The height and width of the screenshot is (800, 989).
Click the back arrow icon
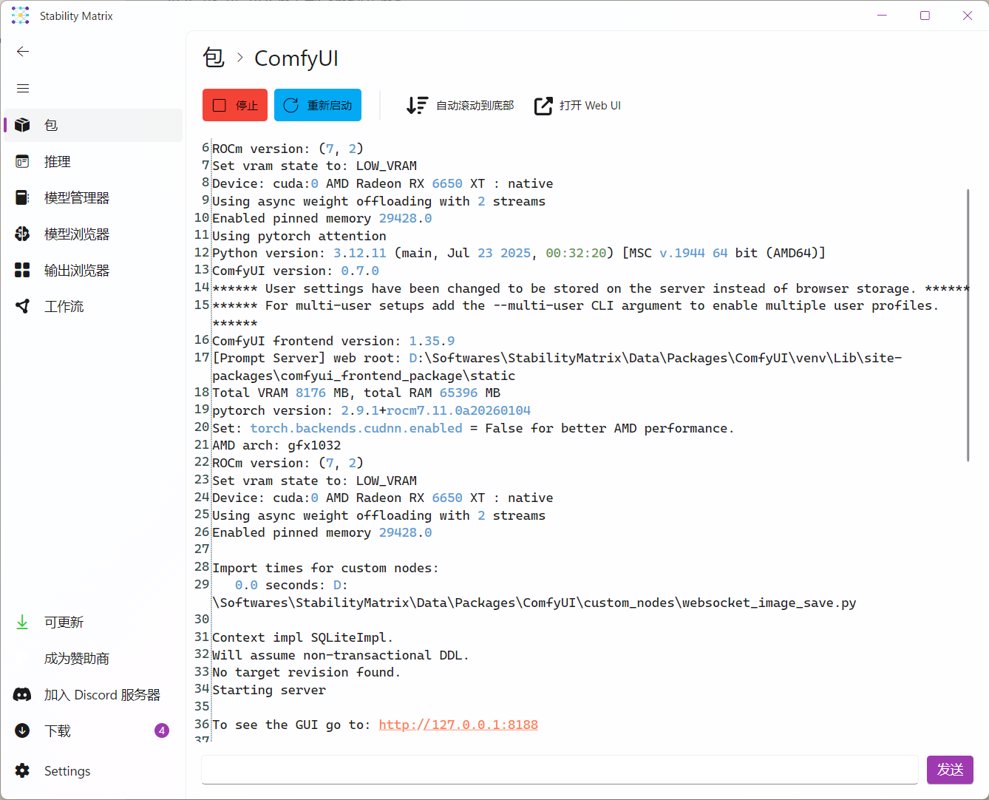[23, 52]
